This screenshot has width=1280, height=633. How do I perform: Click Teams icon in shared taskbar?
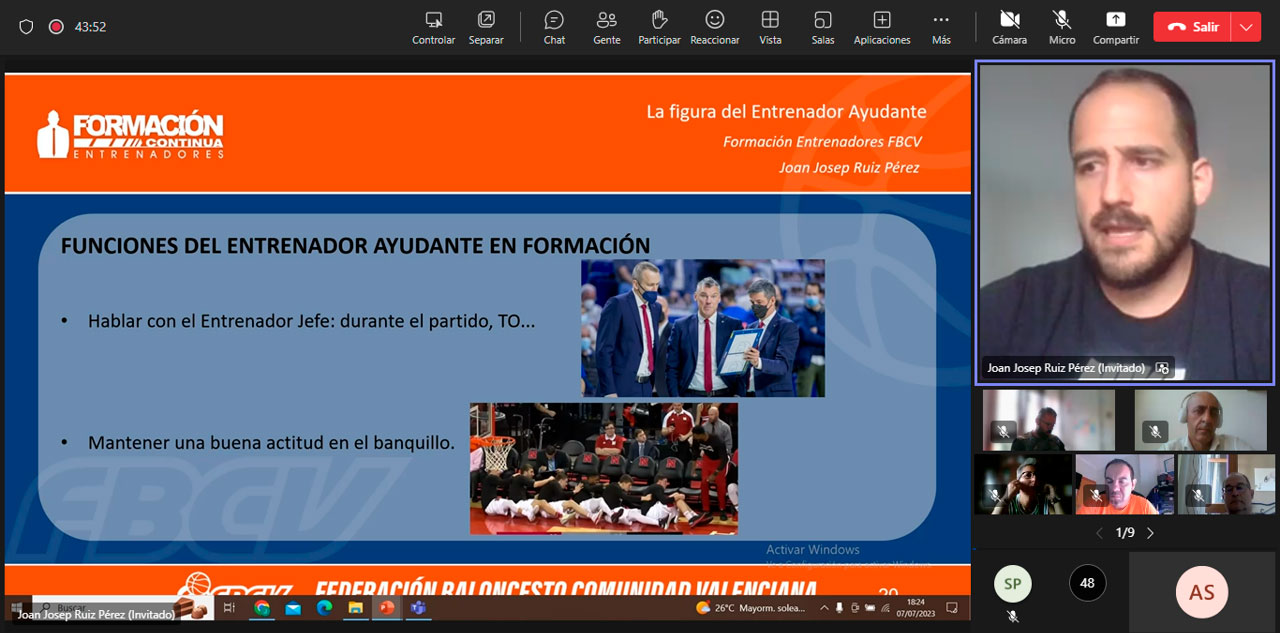[x=418, y=607]
